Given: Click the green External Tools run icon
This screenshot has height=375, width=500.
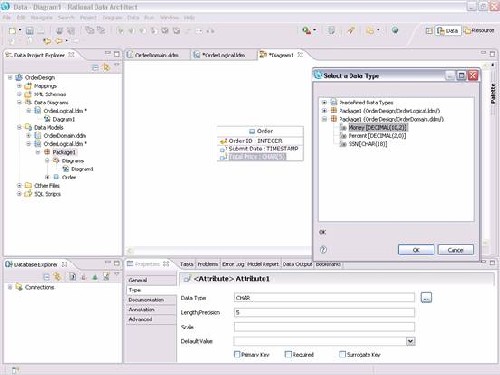Looking at the screenshot, I should tap(306, 31).
